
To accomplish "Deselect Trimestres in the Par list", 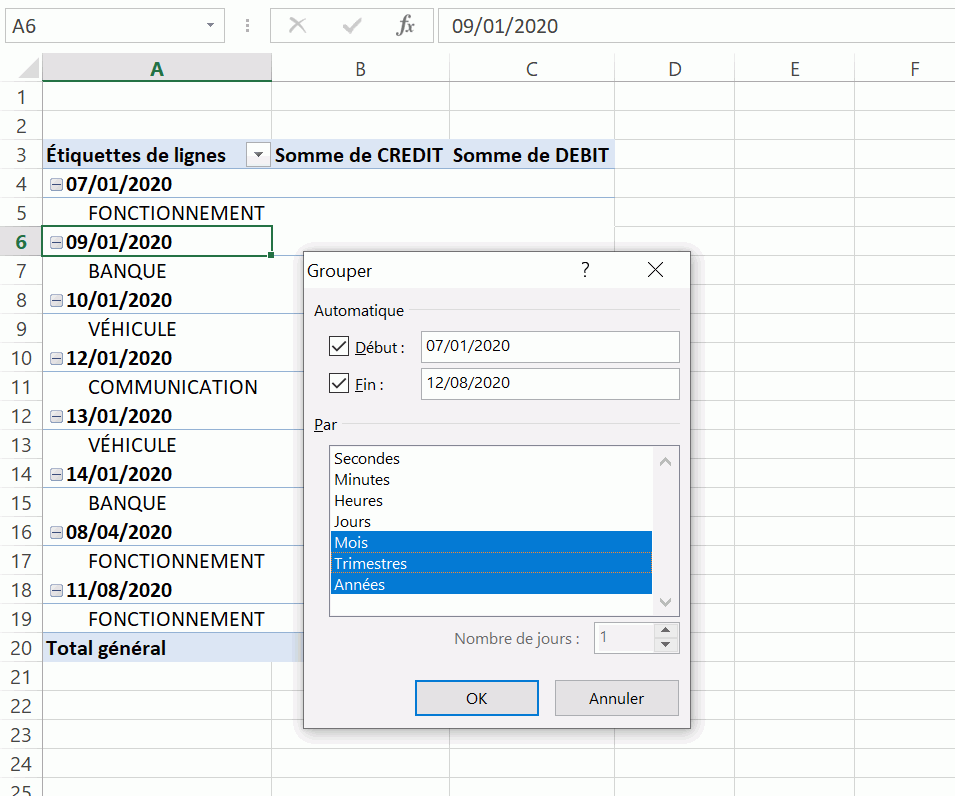I will [370, 564].
